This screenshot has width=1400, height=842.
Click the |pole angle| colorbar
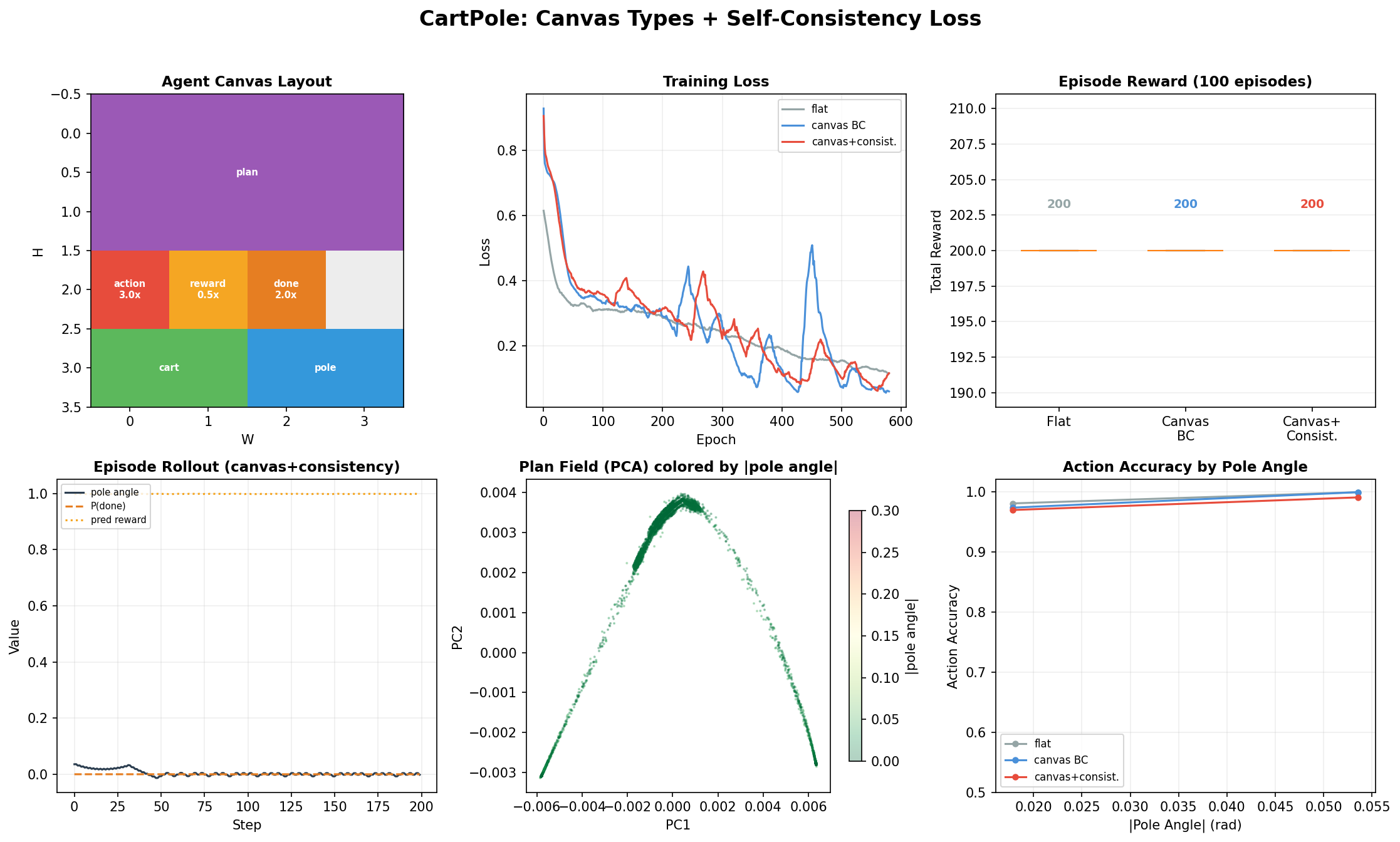(x=855, y=636)
